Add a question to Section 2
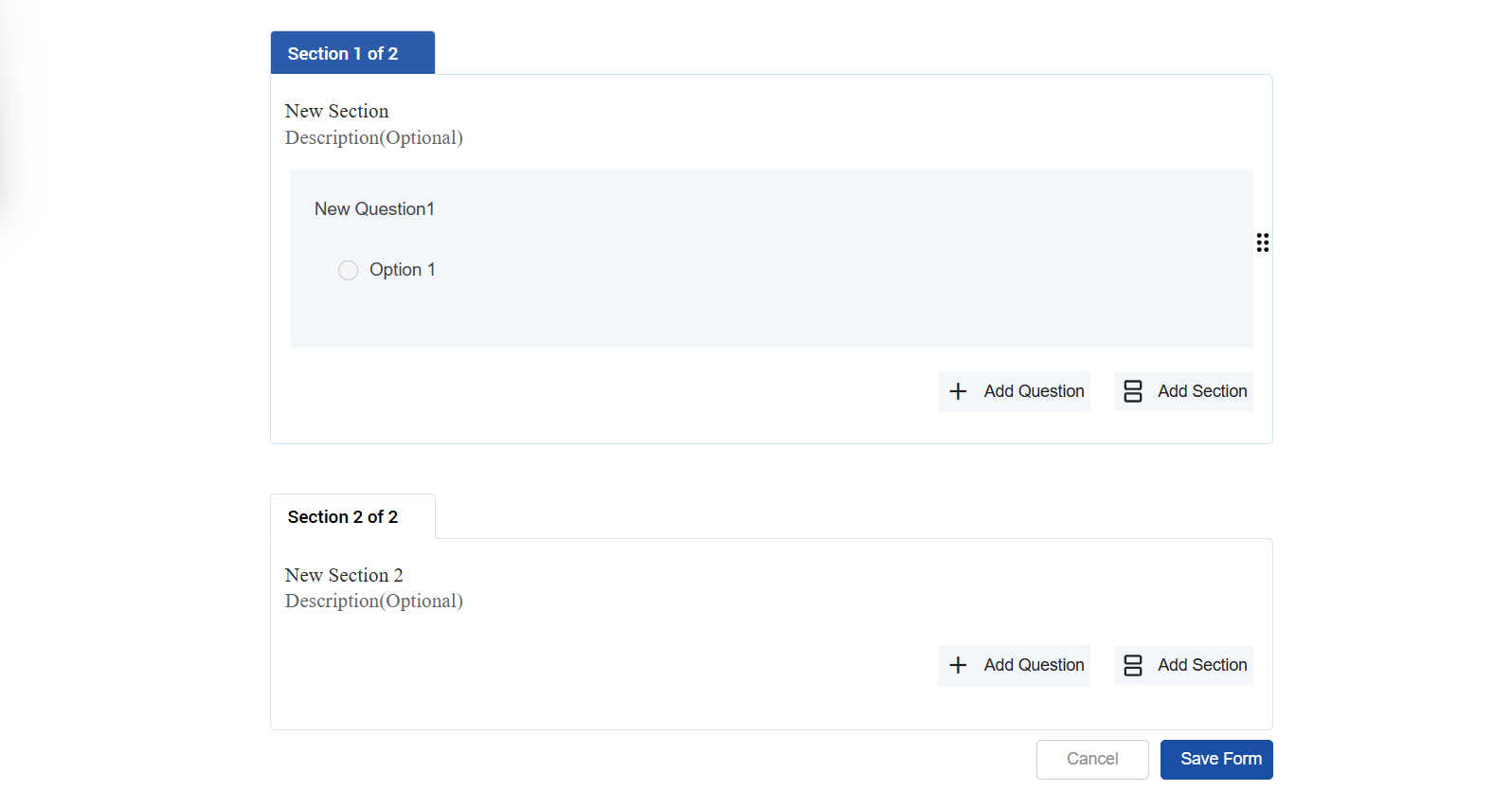This screenshot has width=1512, height=791. click(1033, 665)
